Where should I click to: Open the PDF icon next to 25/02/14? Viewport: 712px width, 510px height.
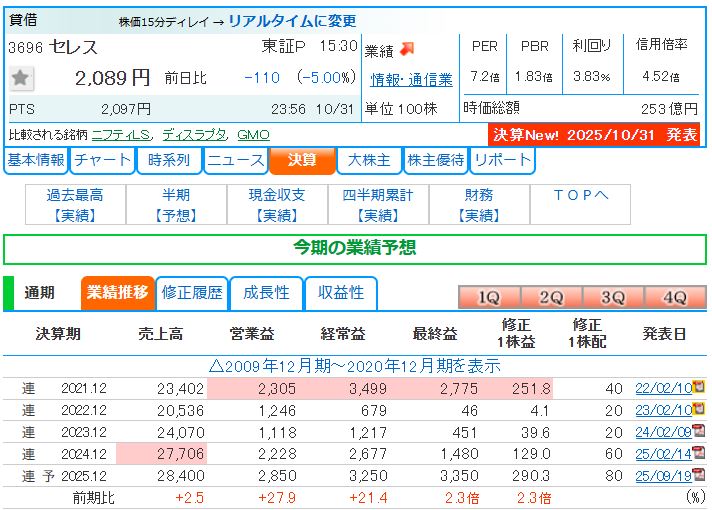coord(699,454)
